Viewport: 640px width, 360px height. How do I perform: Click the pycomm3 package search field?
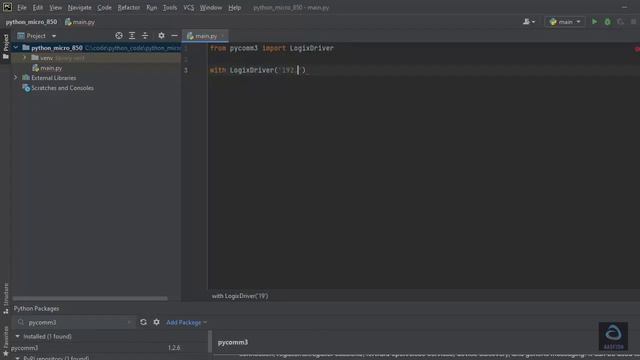(x=76, y=322)
